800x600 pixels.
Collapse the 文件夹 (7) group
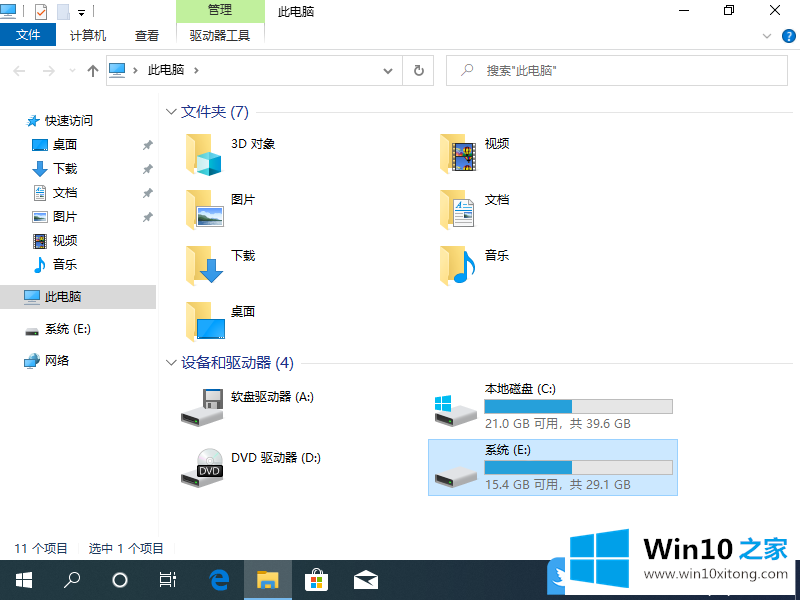click(171, 112)
